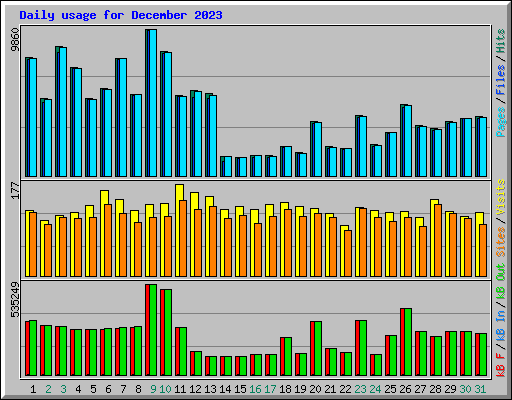Viewport: 512px width, 400px height.
Task: Click day label 25 on the x-axis
Action: (390, 389)
